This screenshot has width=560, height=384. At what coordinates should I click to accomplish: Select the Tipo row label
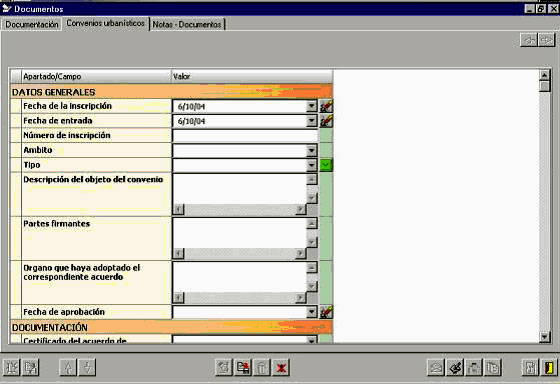[x=32, y=165]
